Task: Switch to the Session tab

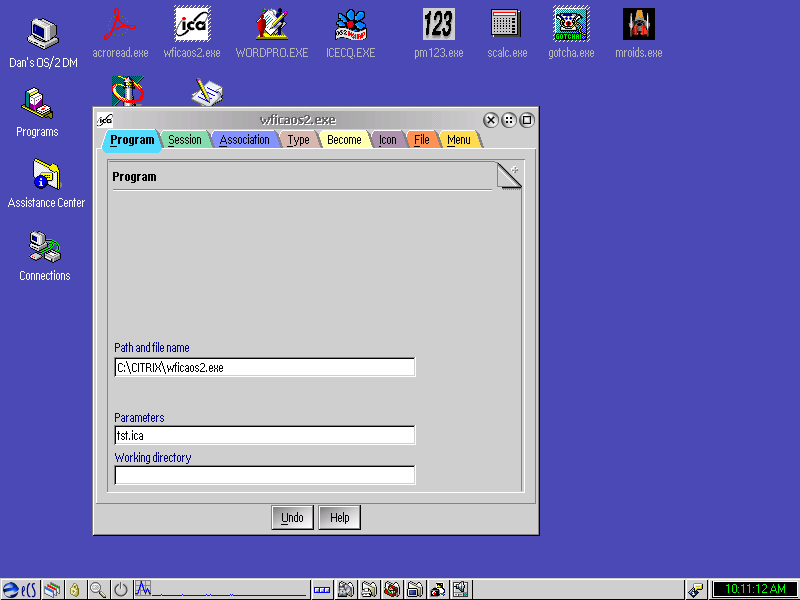Action: click(x=185, y=140)
